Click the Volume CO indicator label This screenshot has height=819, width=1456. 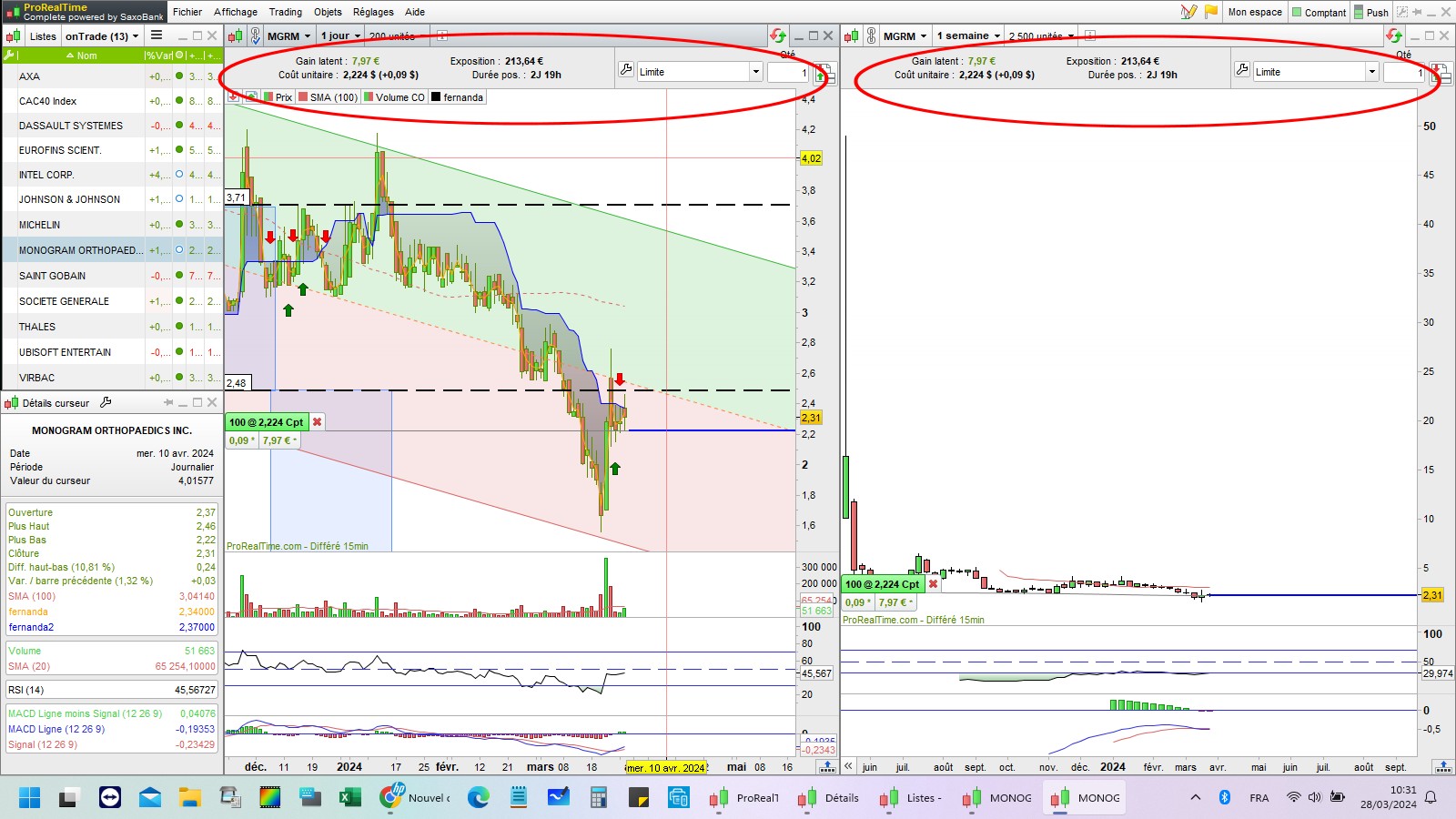pyautogui.click(x=394, y=97)
